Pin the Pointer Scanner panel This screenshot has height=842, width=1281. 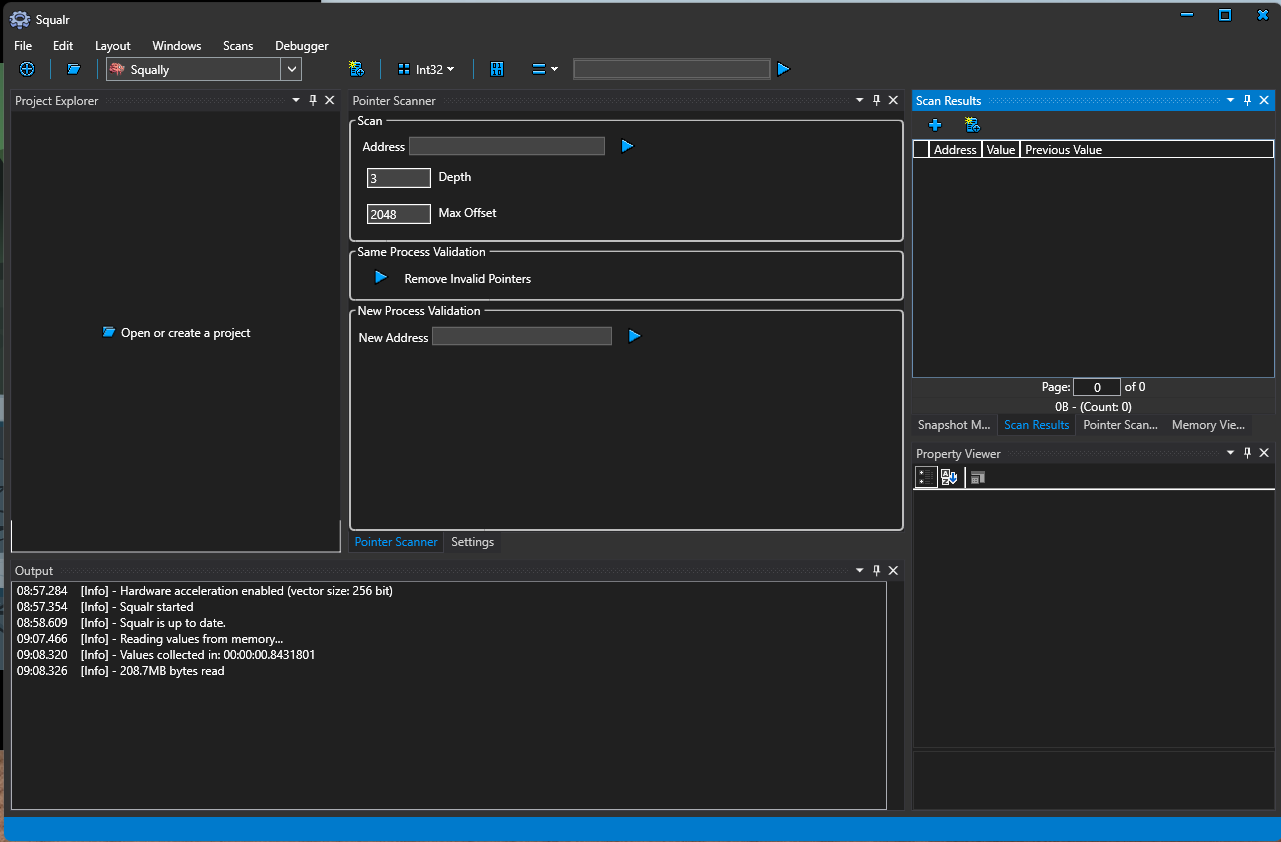(x=877, y=100)
